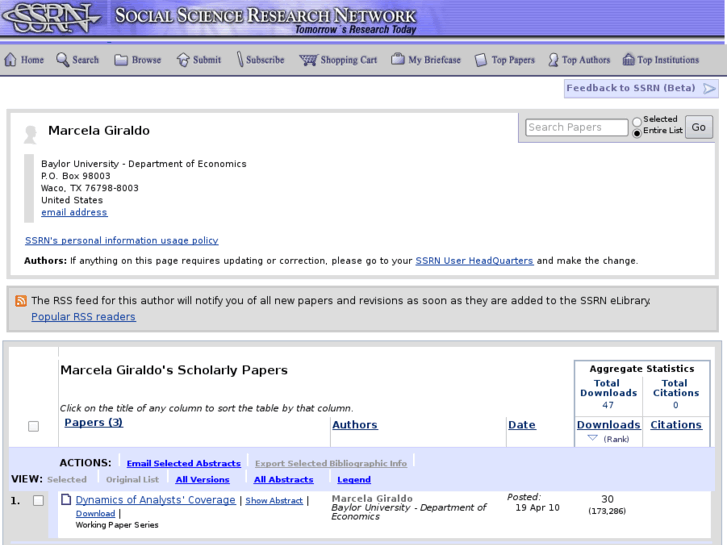Viewport: 727px width, 545px height.
Task: Click Download link for paper 1
Action: pyautogui.click(x=96, y=513)
